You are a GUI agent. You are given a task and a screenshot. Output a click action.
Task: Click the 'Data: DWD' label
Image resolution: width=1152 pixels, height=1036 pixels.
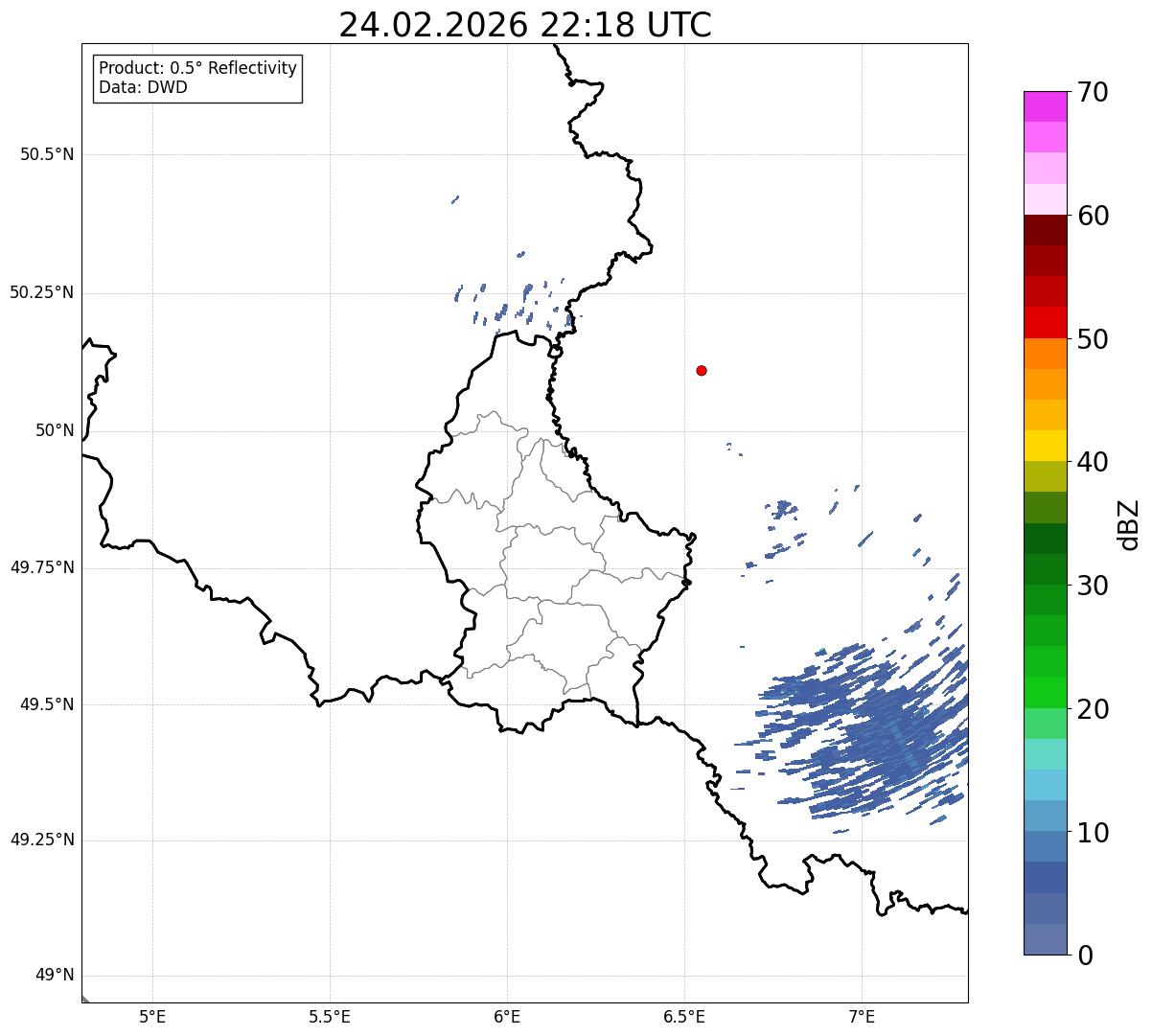click(144, 87)
